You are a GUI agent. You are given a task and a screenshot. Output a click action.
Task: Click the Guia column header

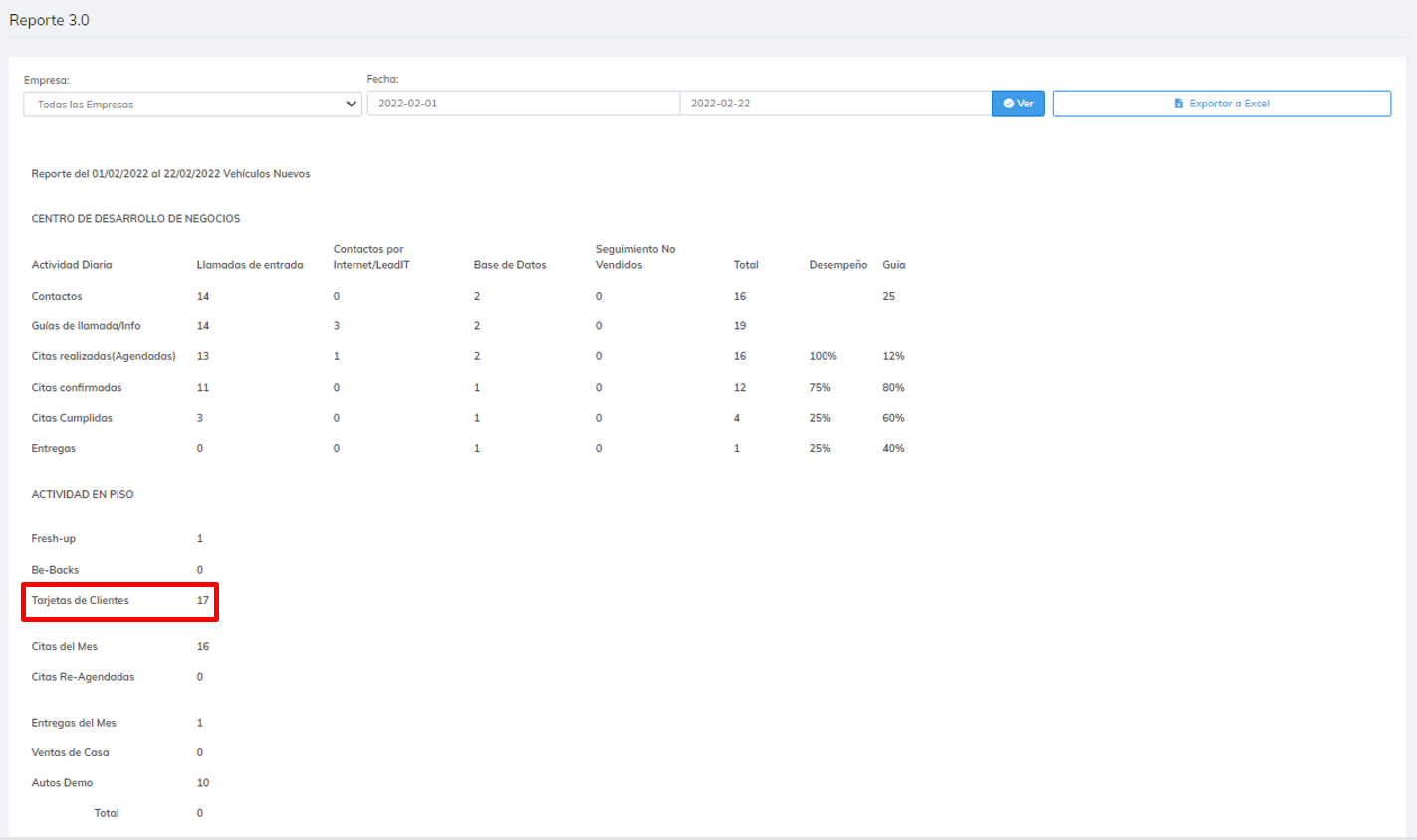point(893,265)
